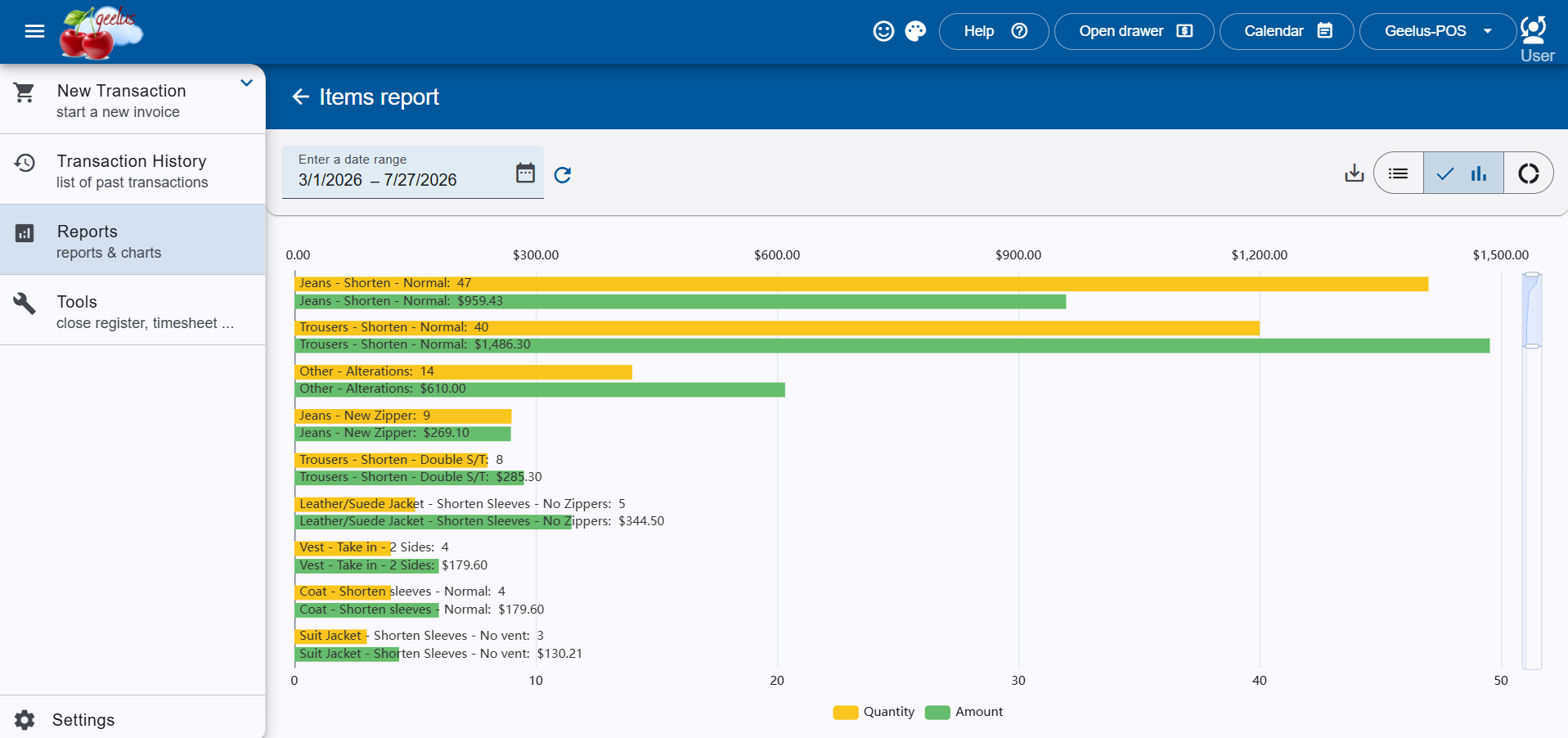
Task: Open the Geelus-POS dropdown
Action: (x=1438, y=31)
